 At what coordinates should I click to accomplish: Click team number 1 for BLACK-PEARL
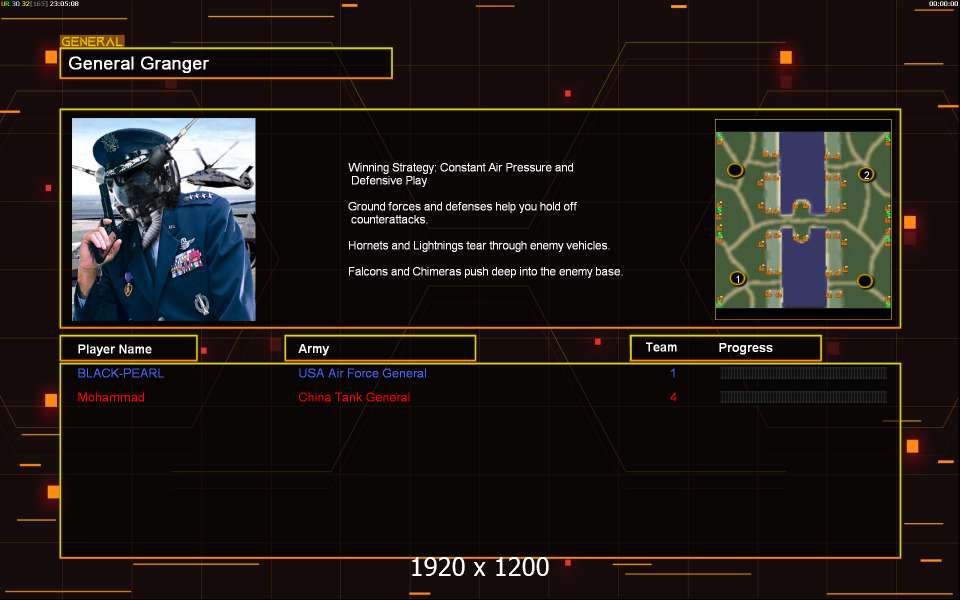coord(673,373)
